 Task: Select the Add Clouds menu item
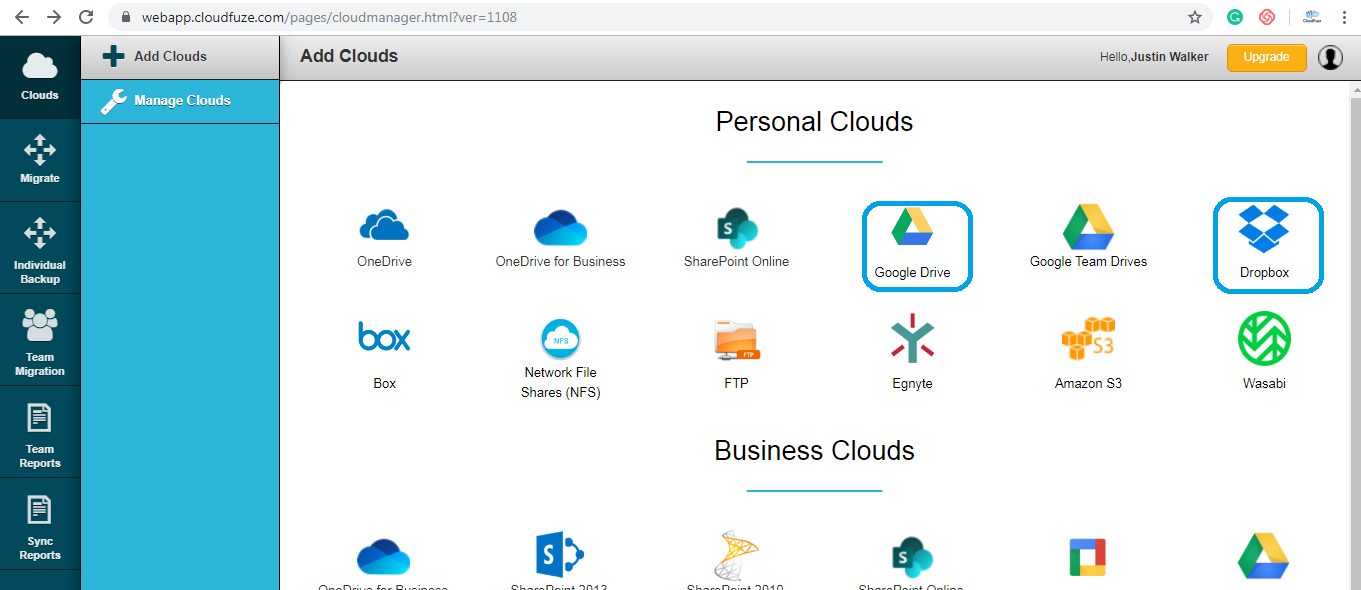(180, 57)
